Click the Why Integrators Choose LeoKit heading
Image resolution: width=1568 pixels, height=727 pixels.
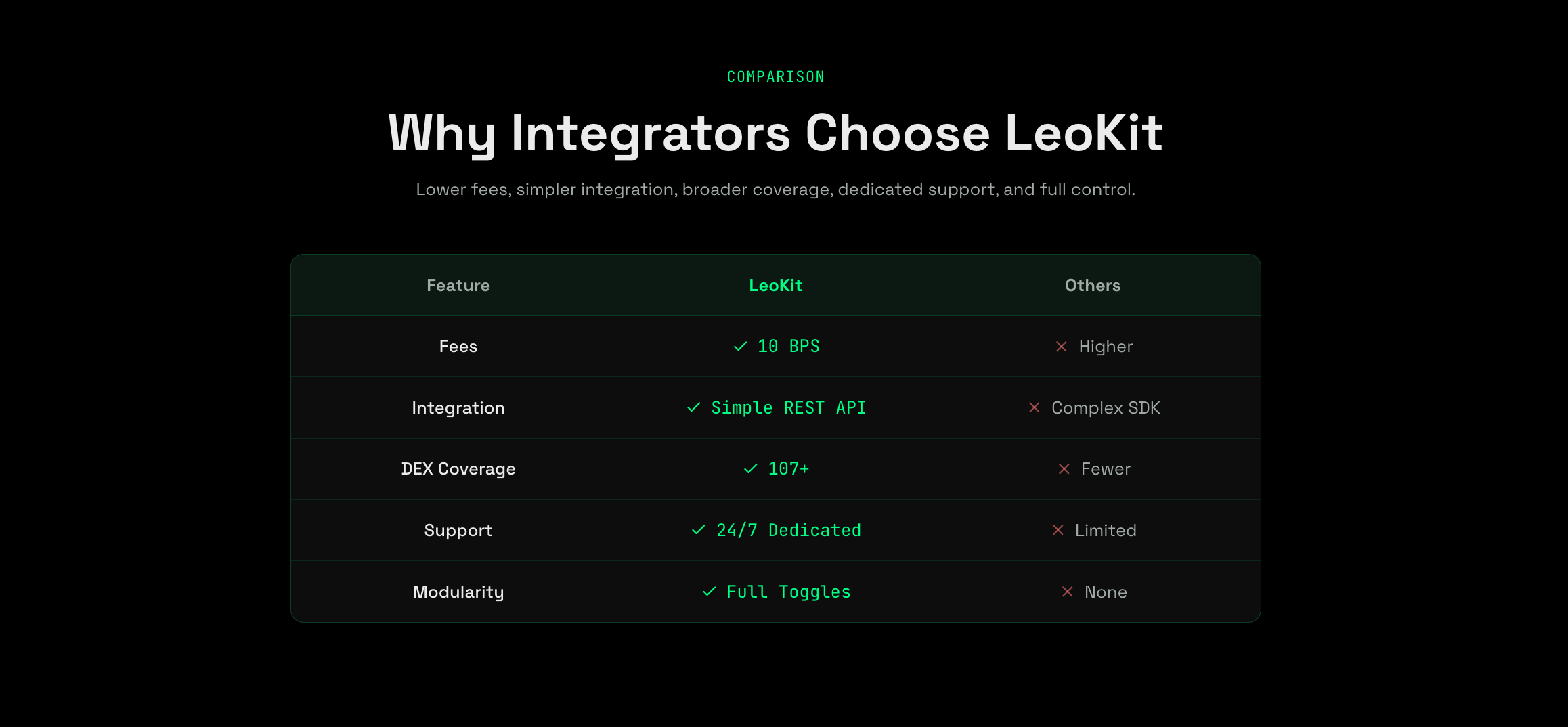tap(775, 133)
